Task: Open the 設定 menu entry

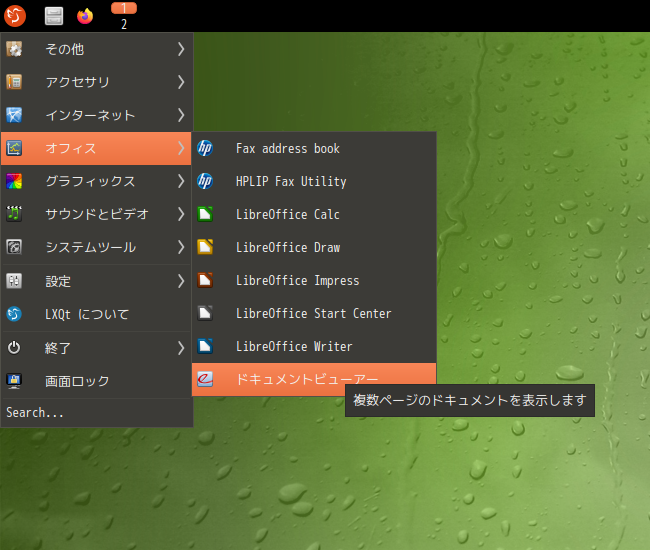Action: (96, 281)
